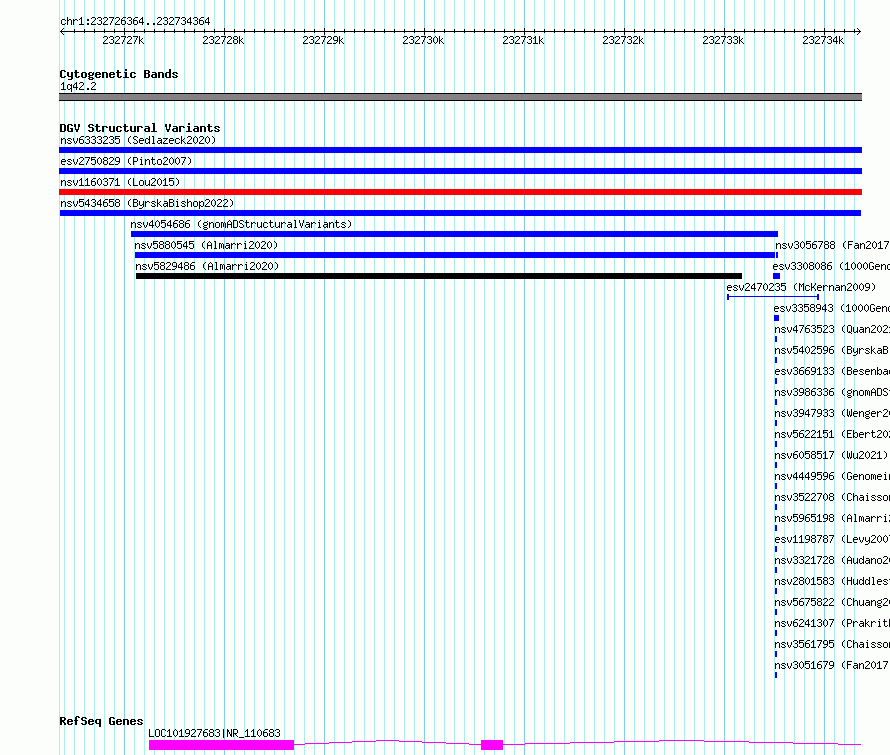Open nsv4763523 (Quan2021) label
Viewport: 890px width, 755px height.
(x=832, y=329)
